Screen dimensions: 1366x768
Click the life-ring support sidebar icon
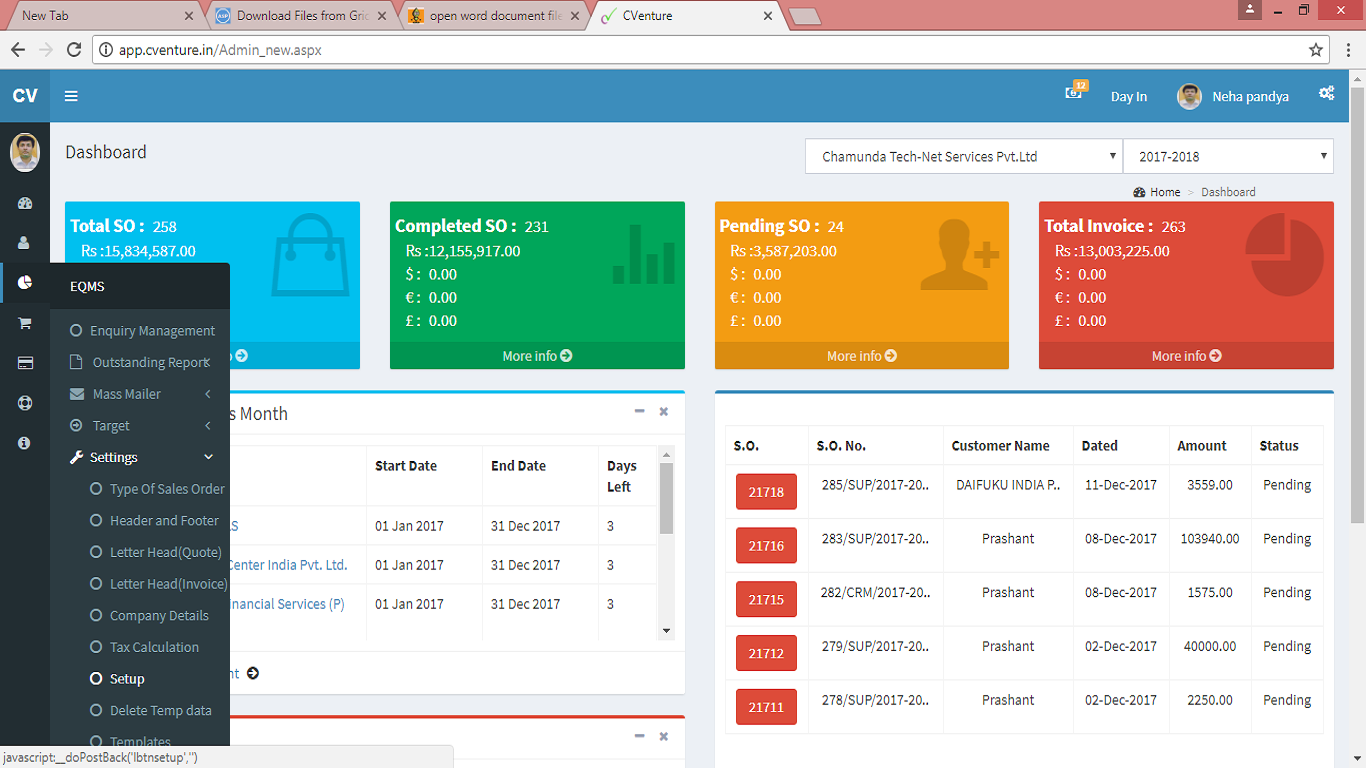pyautogui.click(x=25, y=403)
